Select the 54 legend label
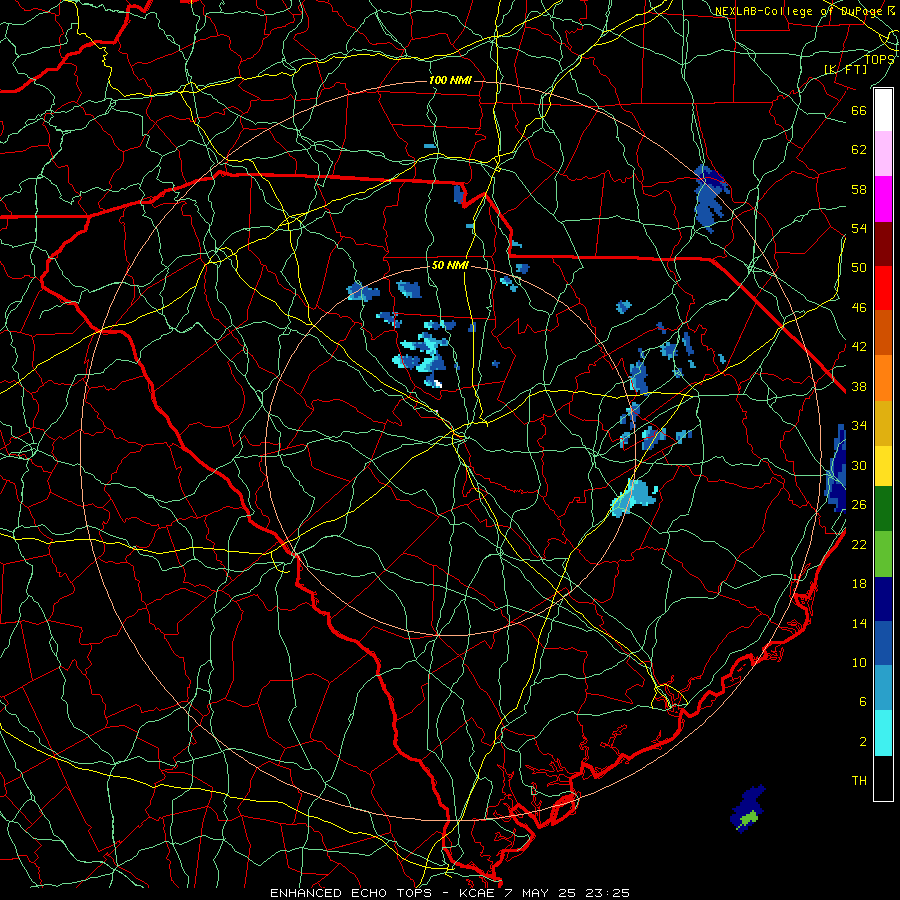The image size is (900, 900). [859, 228]
